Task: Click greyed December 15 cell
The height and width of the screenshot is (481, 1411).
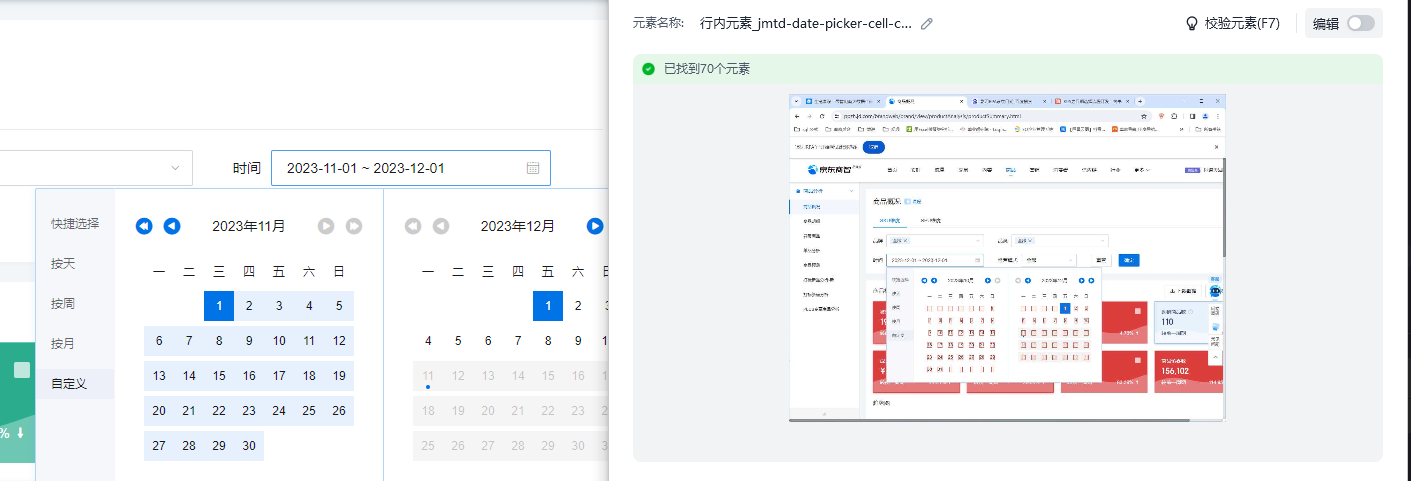Action: 548,376
